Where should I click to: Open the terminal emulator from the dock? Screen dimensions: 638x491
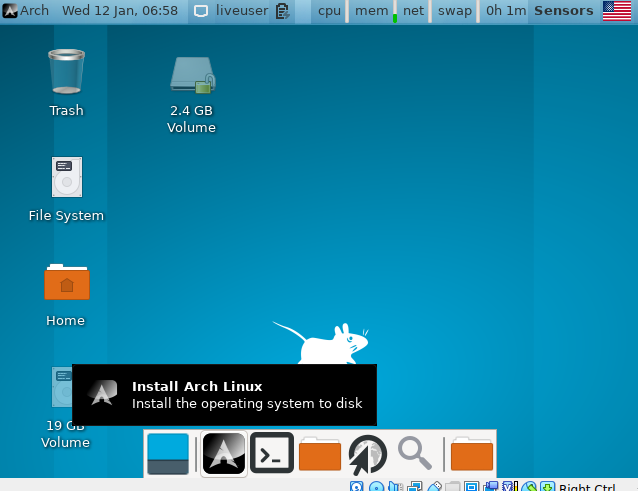point(272,454)
